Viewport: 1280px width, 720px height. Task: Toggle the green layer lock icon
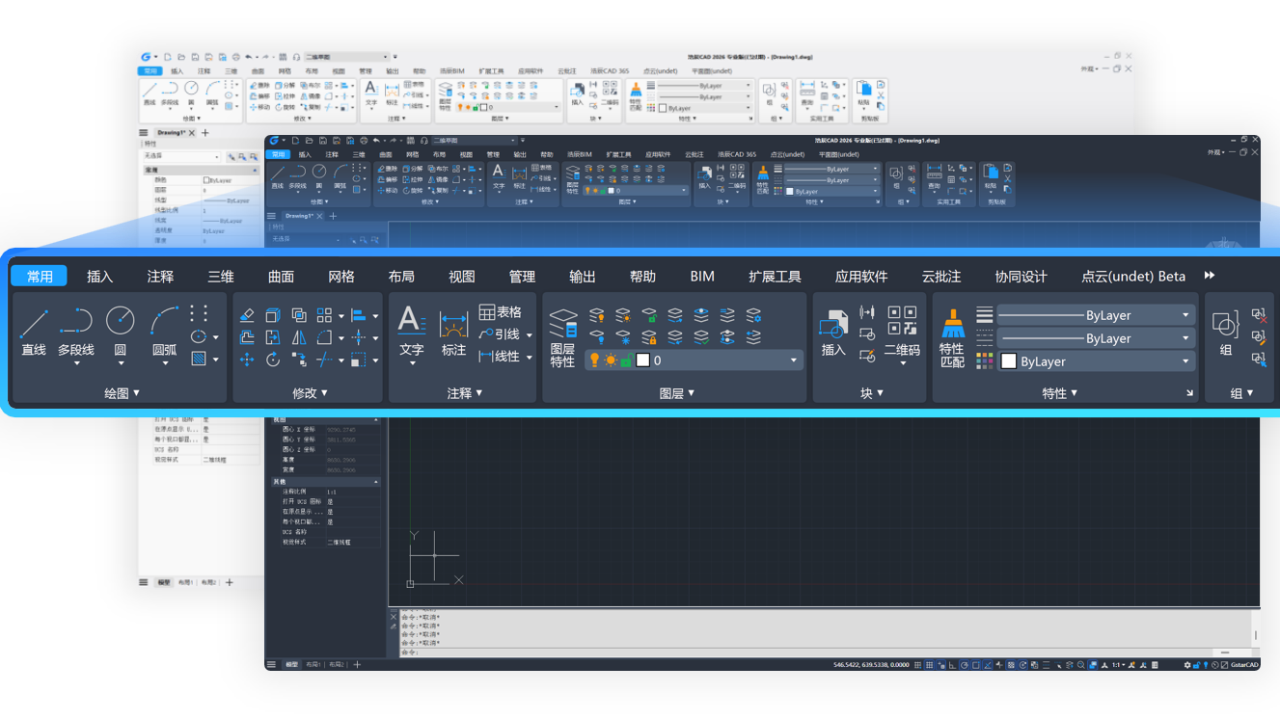pos(626,360)
